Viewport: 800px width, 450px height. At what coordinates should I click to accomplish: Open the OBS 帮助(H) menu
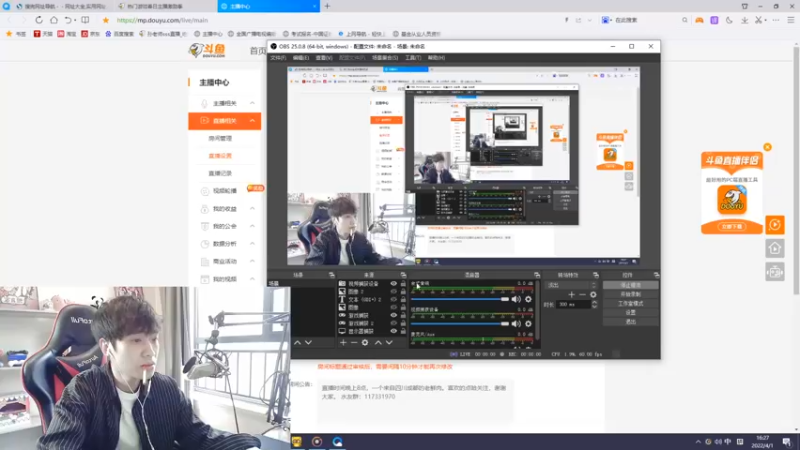(x=436, y=58)
